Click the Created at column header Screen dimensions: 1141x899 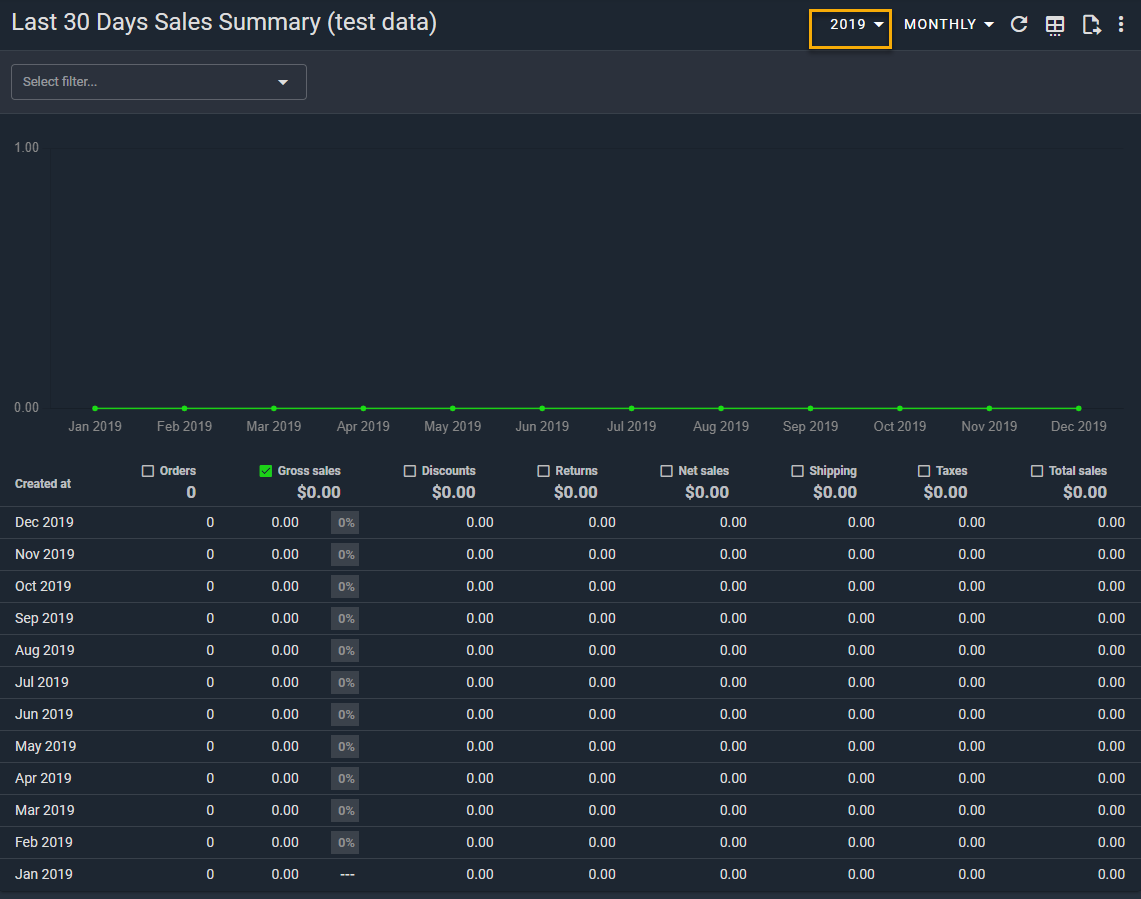[x=43, y=484]
